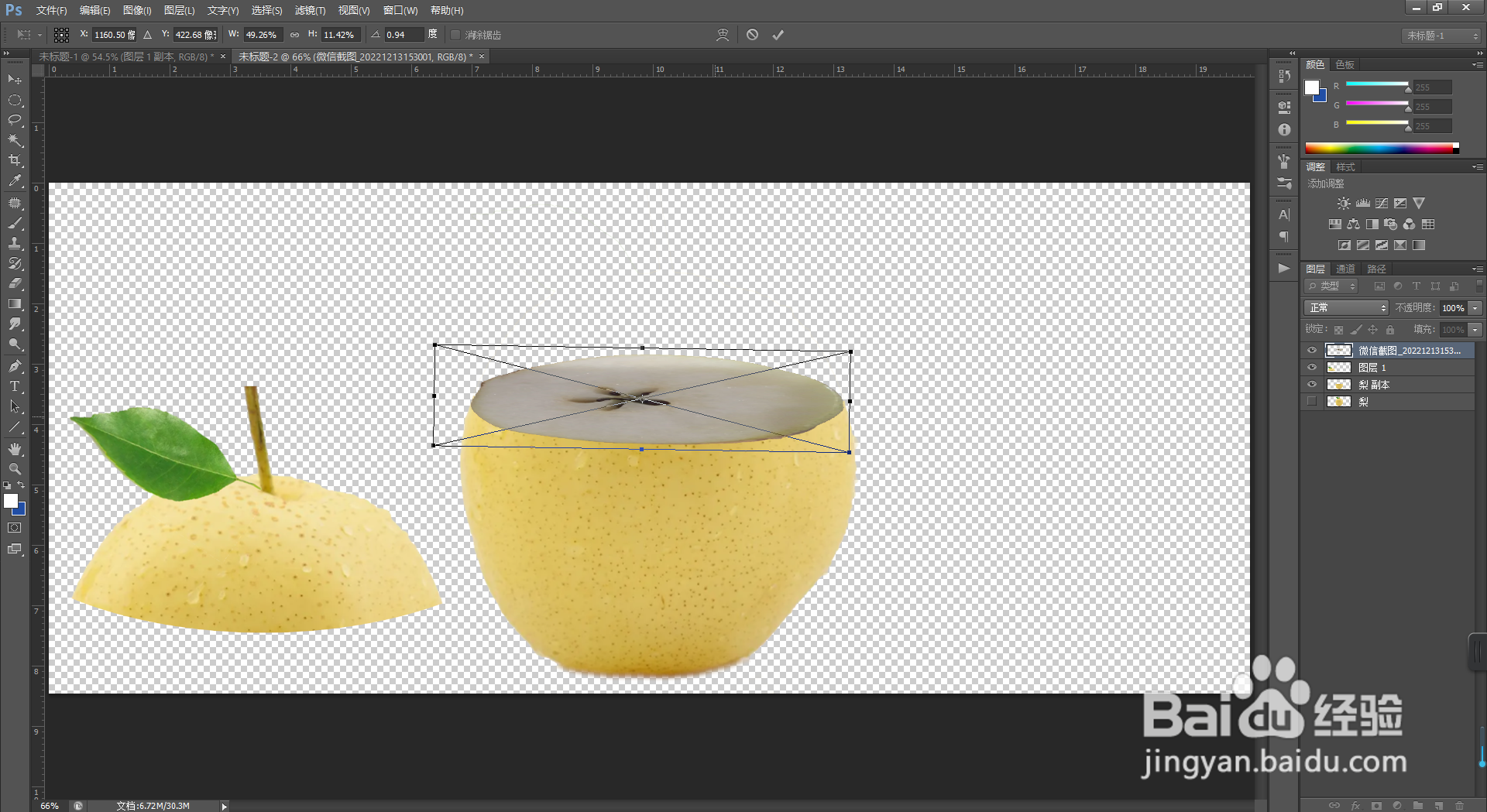
Task: Open the opacity 不透明度 dropdown arrow
Action: [x=1475, y=308]
